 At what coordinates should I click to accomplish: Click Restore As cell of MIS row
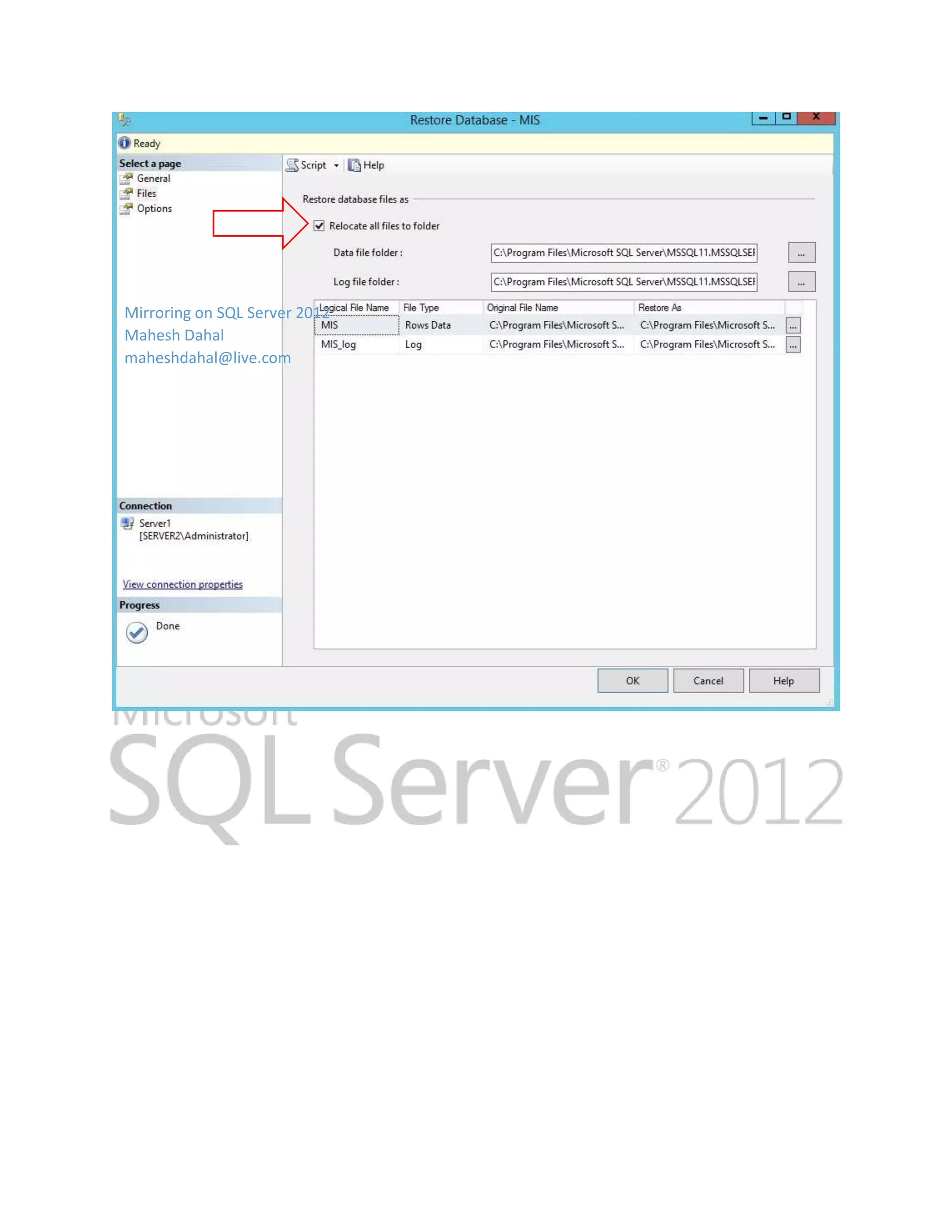click(x=709, y=325)
